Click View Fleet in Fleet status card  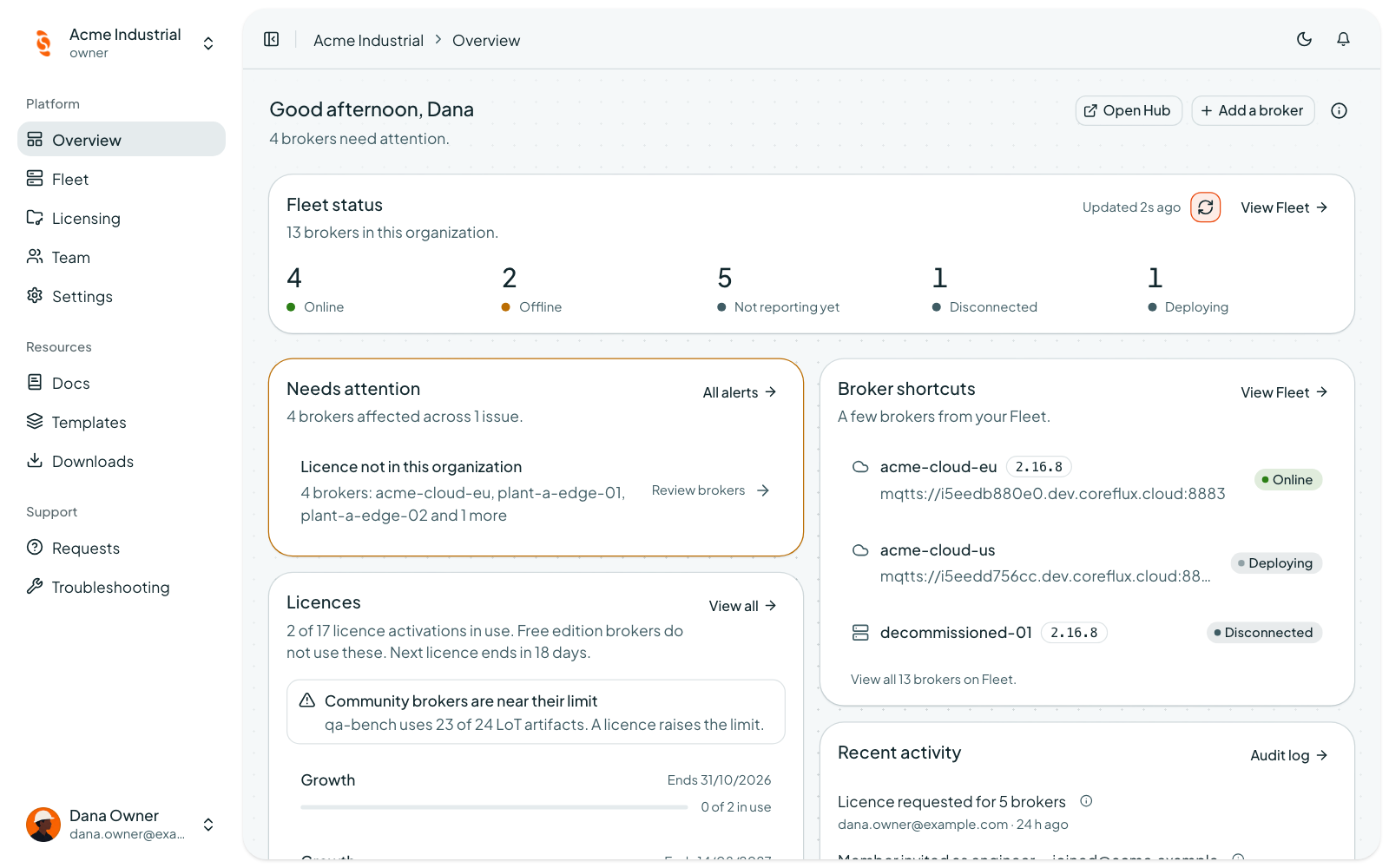click(1284, 207)
